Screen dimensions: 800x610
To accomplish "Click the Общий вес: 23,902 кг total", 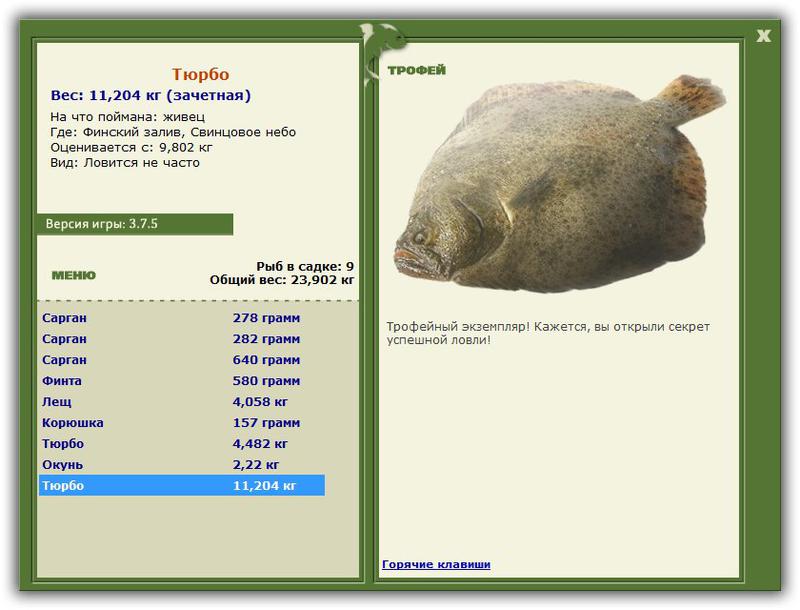I will (282, 279).
